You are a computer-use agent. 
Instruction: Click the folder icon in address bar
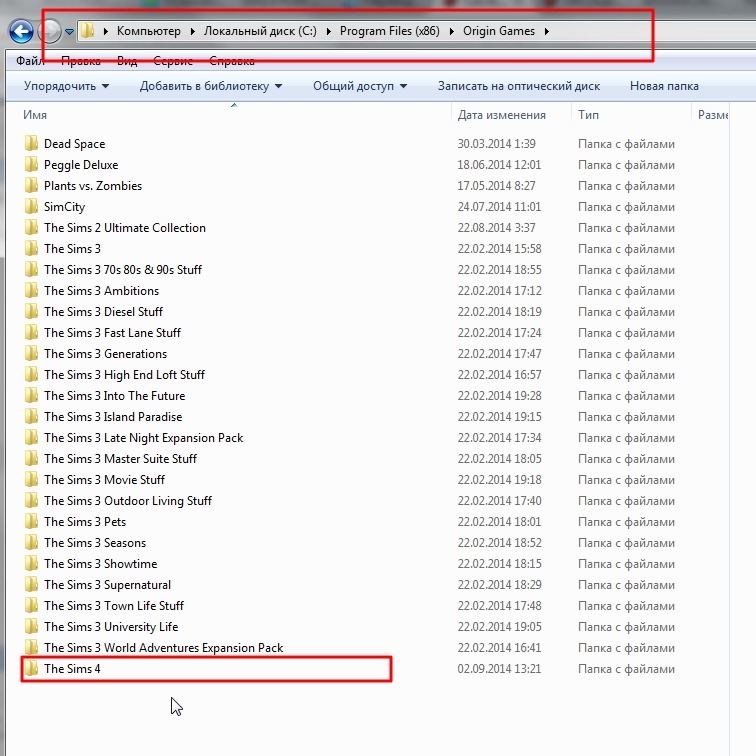pyautogui.click(x=87, y=30)
